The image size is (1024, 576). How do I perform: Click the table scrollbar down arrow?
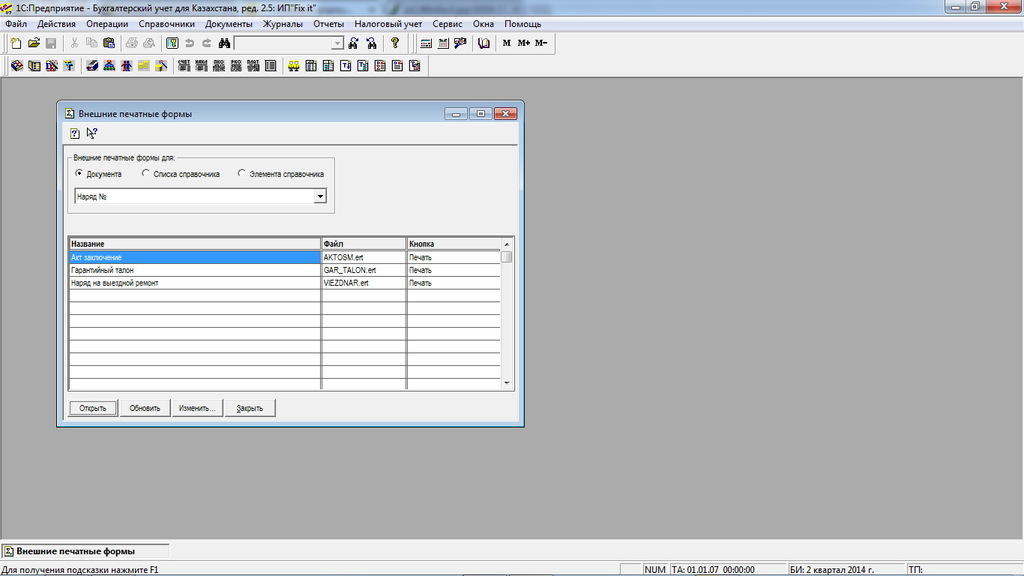coord(507,383)
